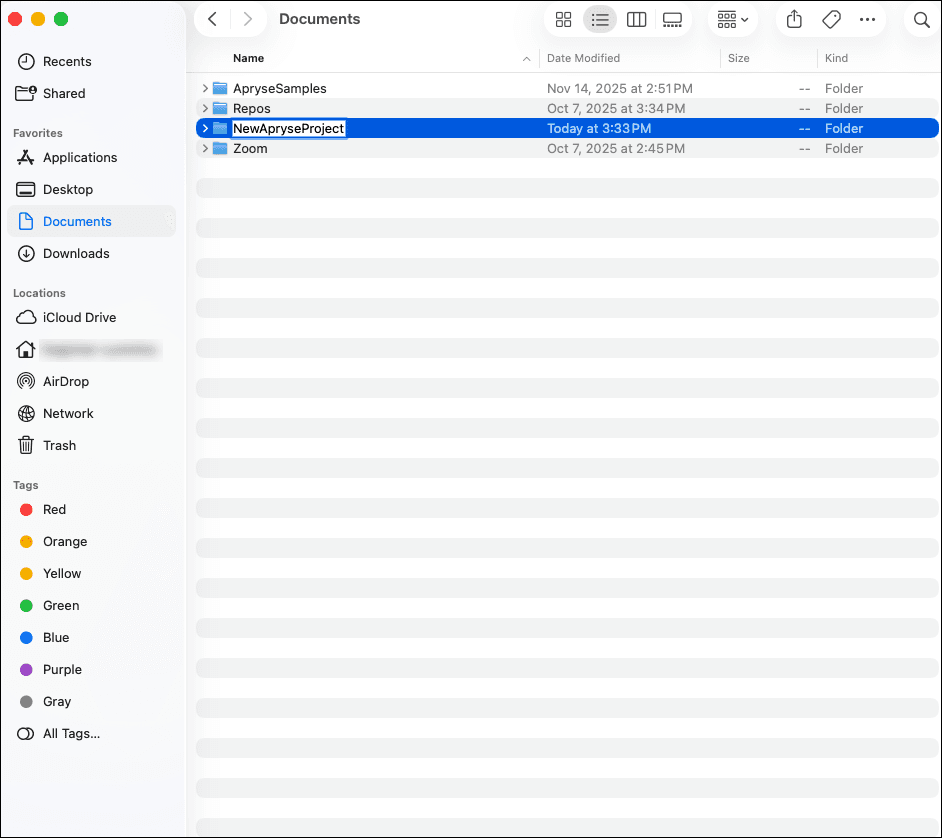Select Applications in the sidebar
942x838 pixels.
tap(79, 158)
